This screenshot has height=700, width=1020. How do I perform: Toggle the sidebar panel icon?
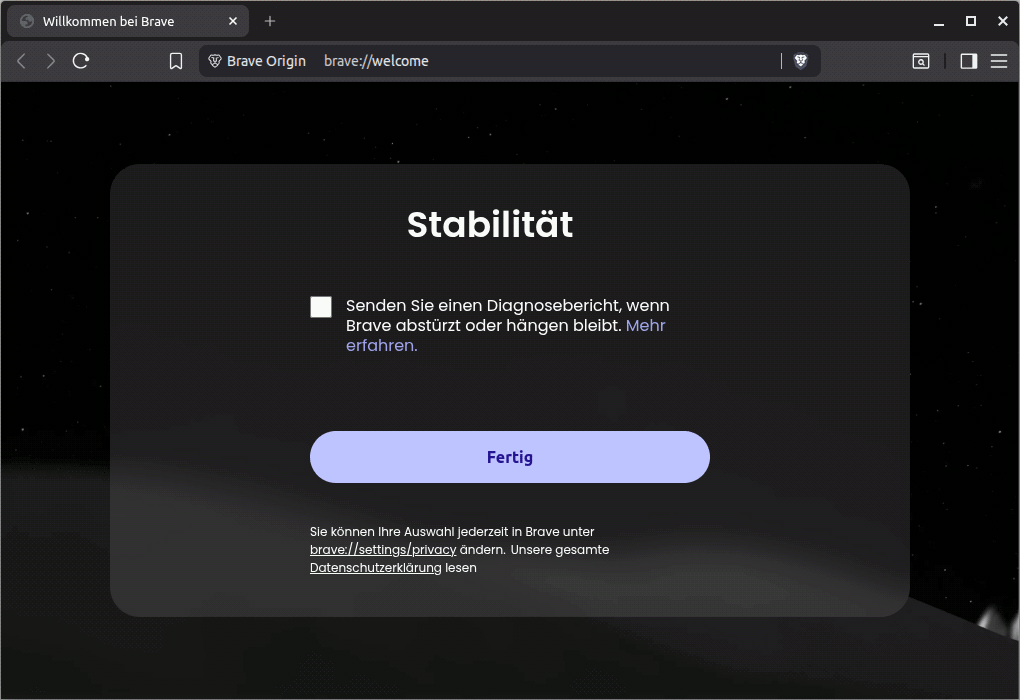coord(969,61)
